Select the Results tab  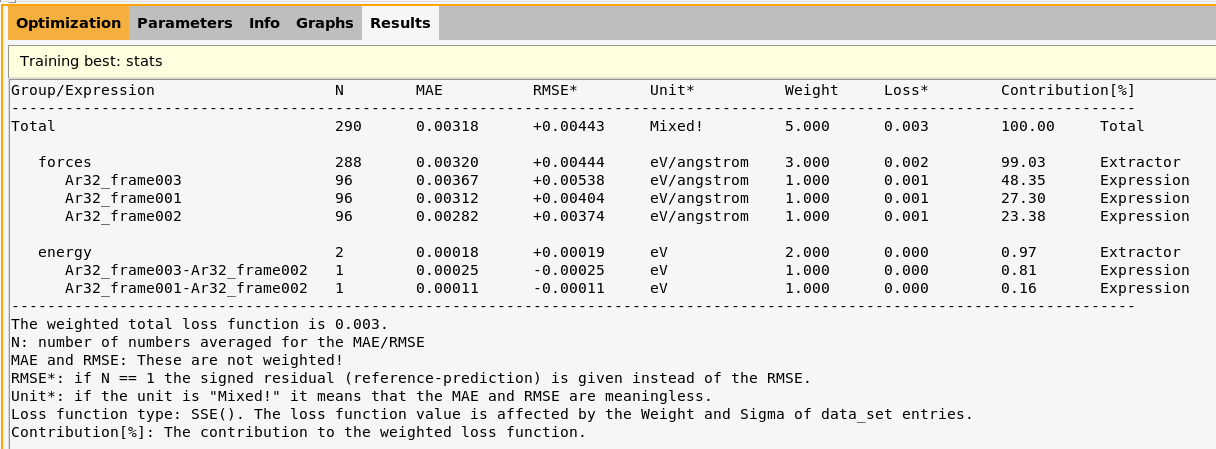tap(400, 23)
